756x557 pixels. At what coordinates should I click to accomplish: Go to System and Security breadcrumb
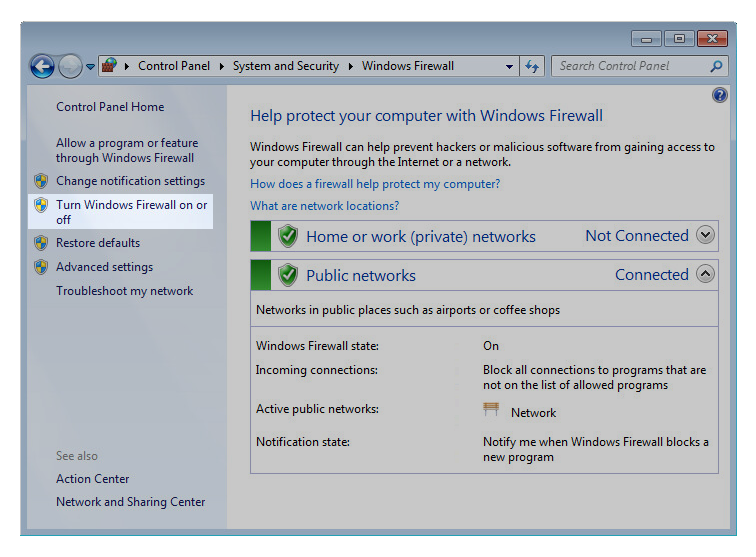[x=286, y=66]
